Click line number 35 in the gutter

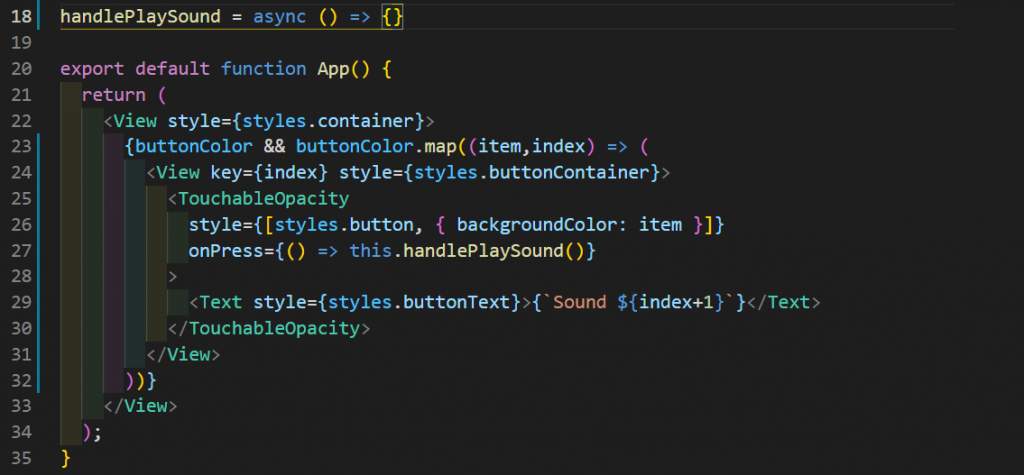pos(21,458)
